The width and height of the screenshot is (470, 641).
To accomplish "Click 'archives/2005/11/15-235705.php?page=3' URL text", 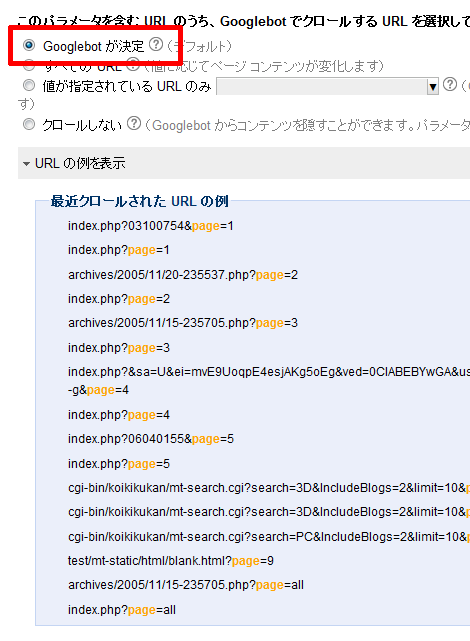I will point(183,323).
